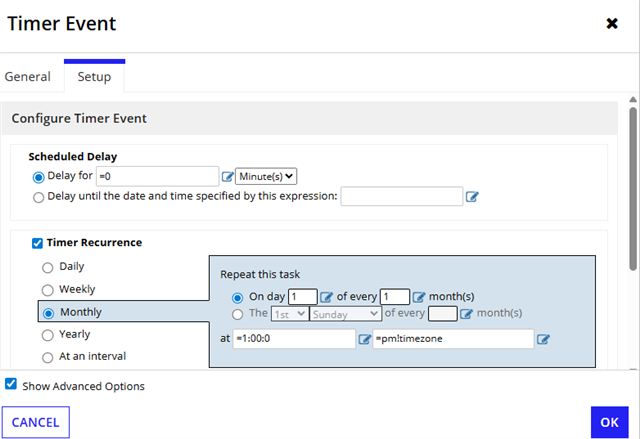Choose the Yearly recurrence option
The height and width of the screenshot is (439, 640).
47,335
